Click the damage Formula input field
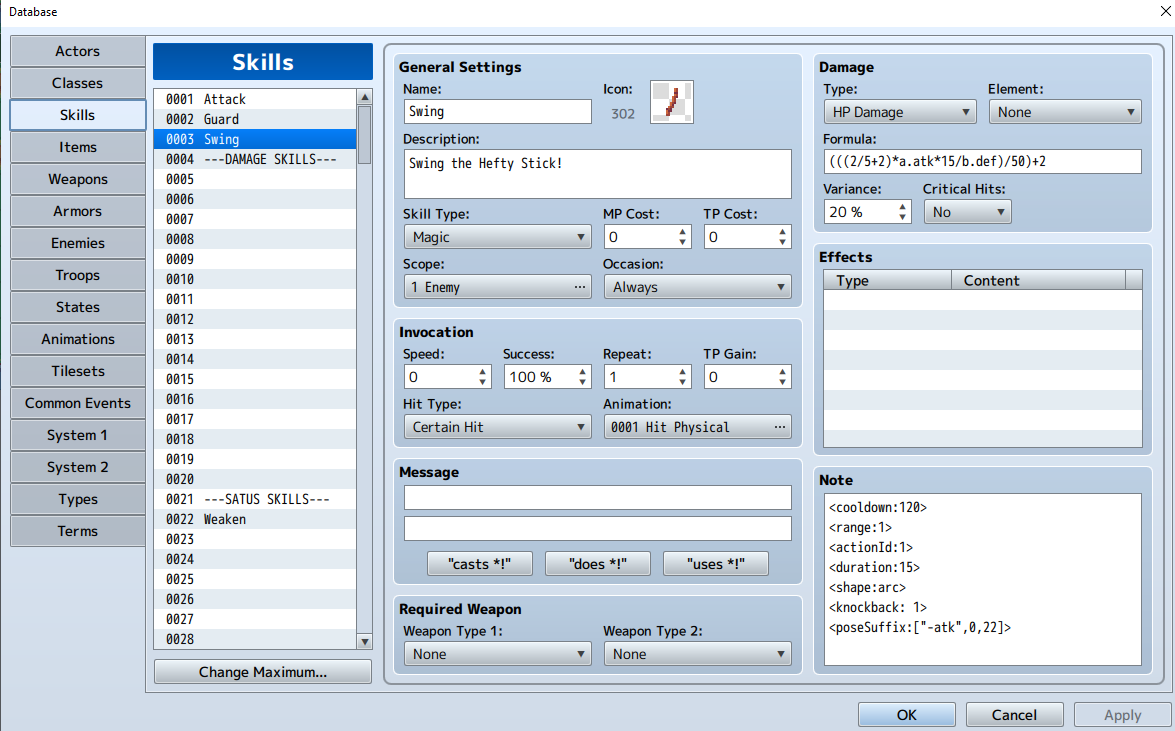1175x731 pixels. (982, 161)
